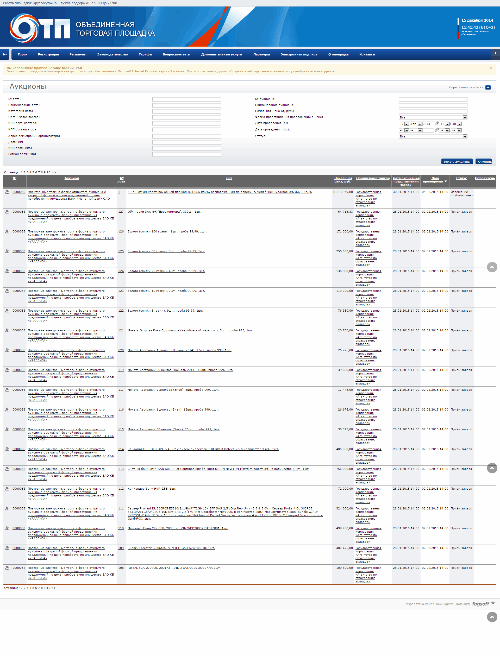Click the topmost round scroll-up arrow beside the table
The width and height of the screenshot is (500, 656).
pyautogui.click(x=492, y=267)
